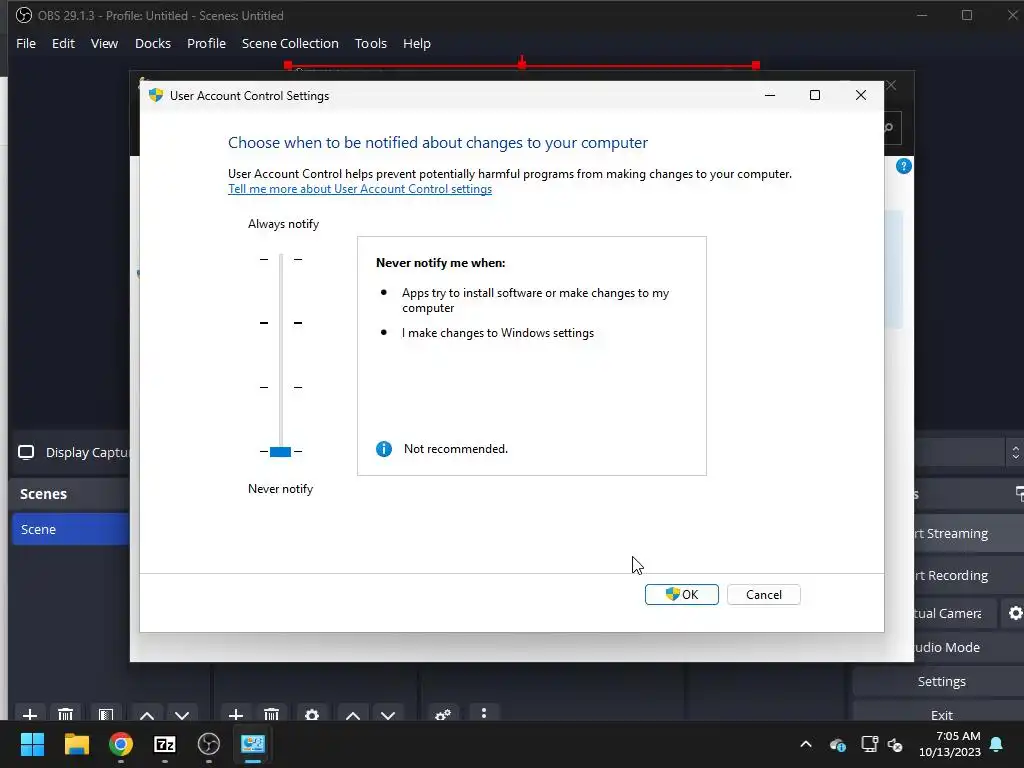The height and width of the screenshot is (768, 1024).
Task: Open source properties gear in Sources dock
Action: pyautogui.click(x=312, y=714)
